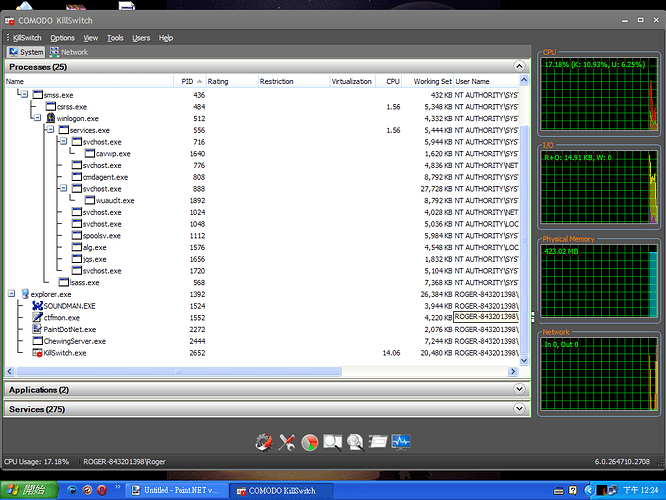Click the horizontal scroll right arrow

coord(513,371)
